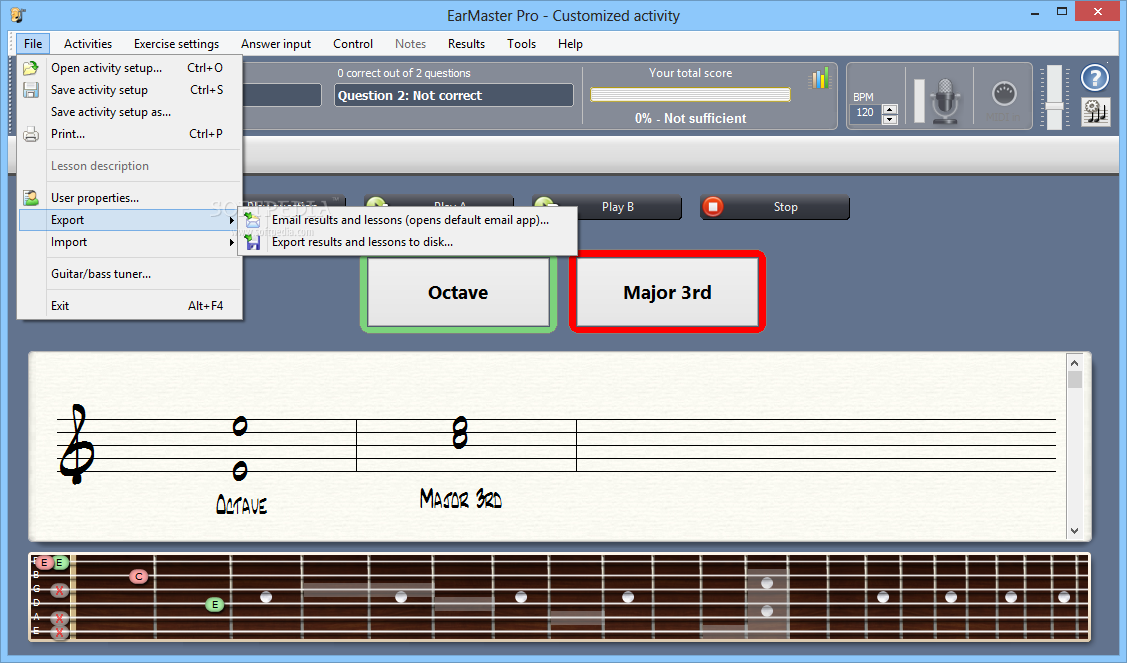Open Guitar/bass tuner... entry
Viewport: 1127px width, 663px height.
tap(130, 274)
